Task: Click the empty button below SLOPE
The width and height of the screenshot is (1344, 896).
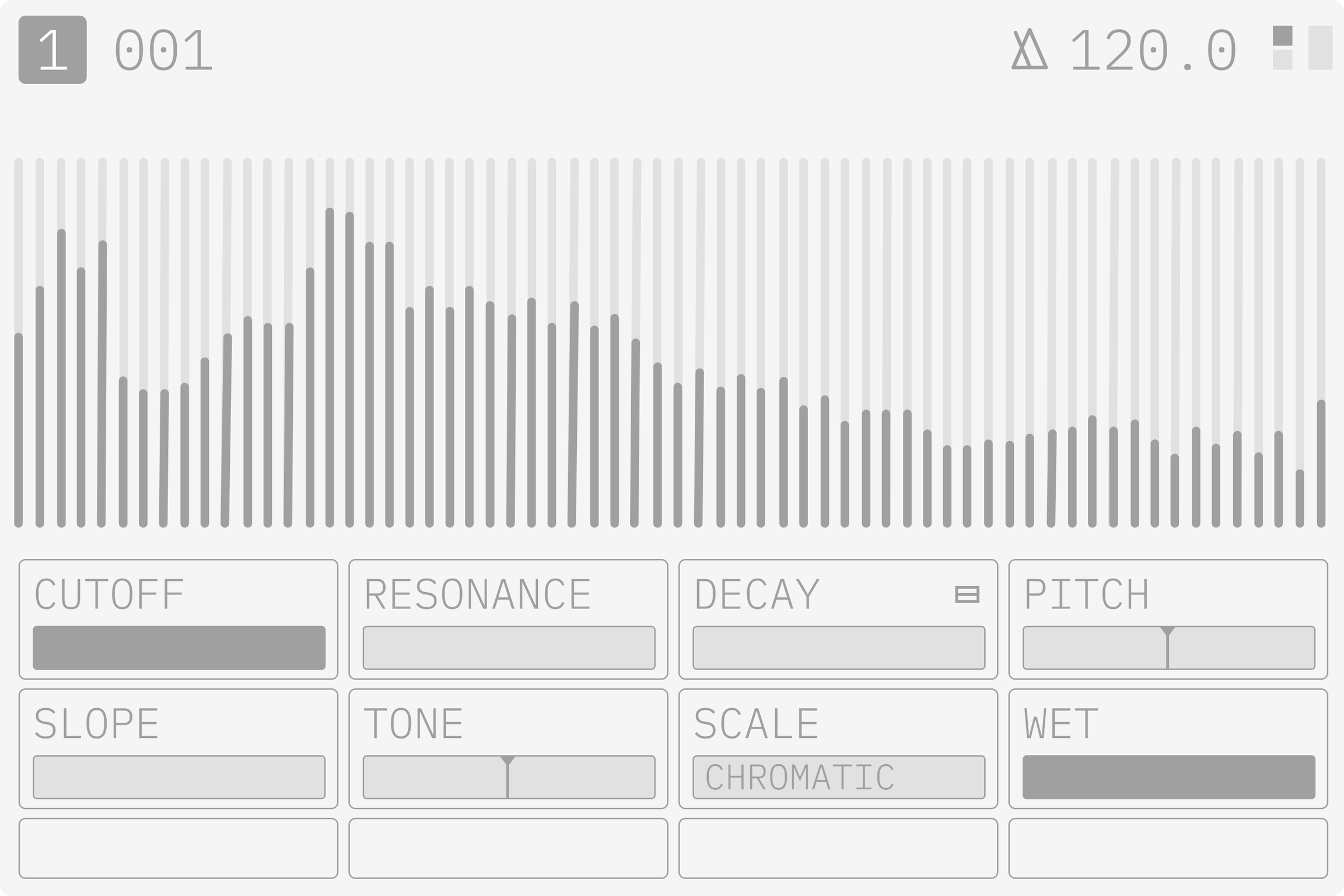Action: [x=178, y=848]
